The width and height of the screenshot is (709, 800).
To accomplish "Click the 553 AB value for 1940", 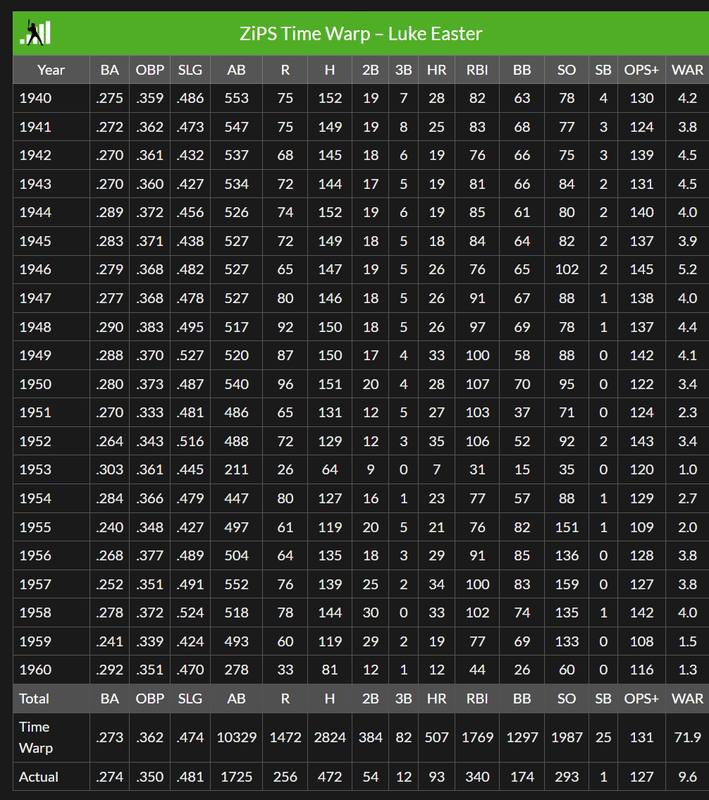I will click(236, 98).
